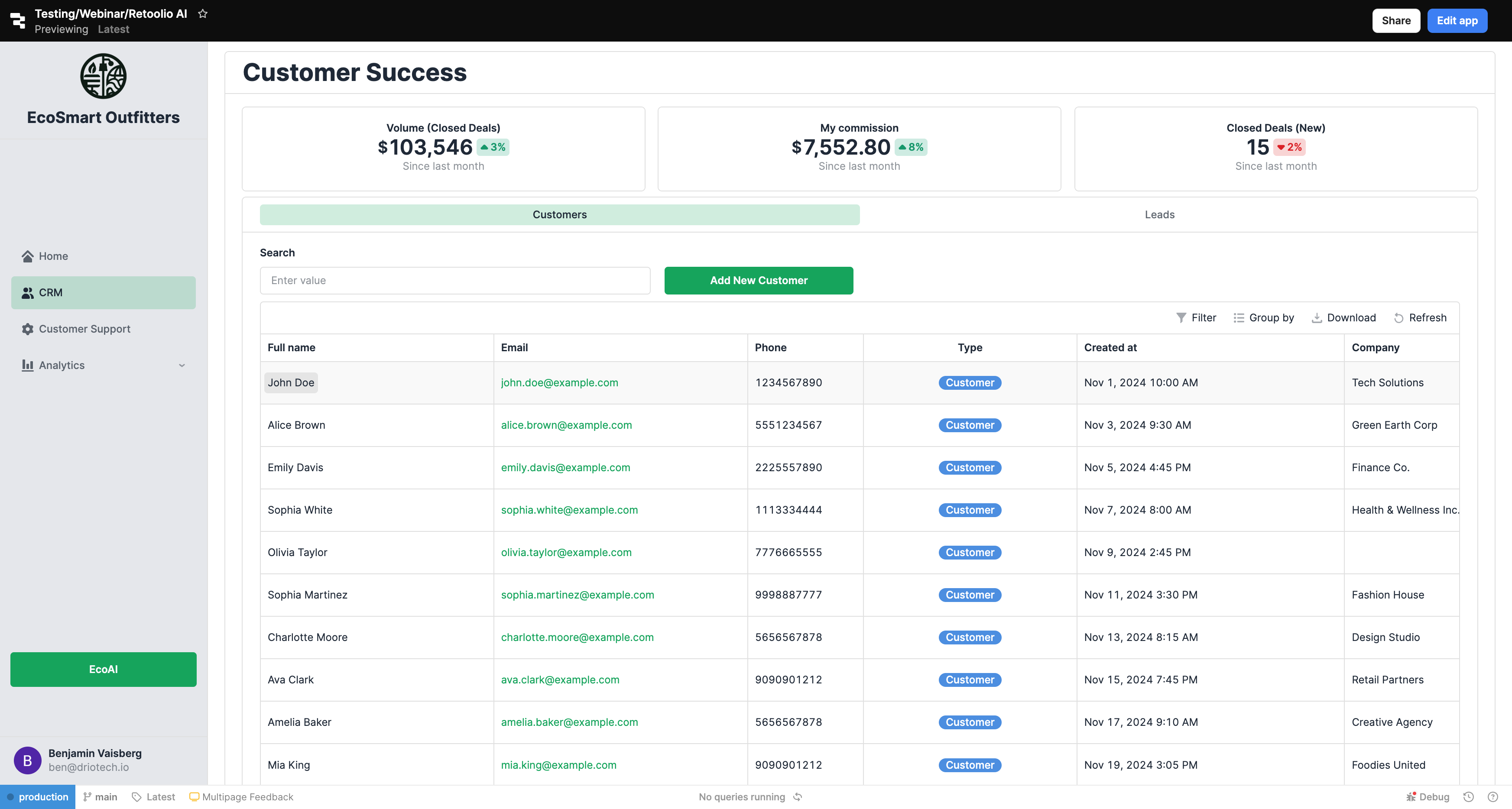Click the Type column header
The image size is (1512, 809).
coord(970,348)
